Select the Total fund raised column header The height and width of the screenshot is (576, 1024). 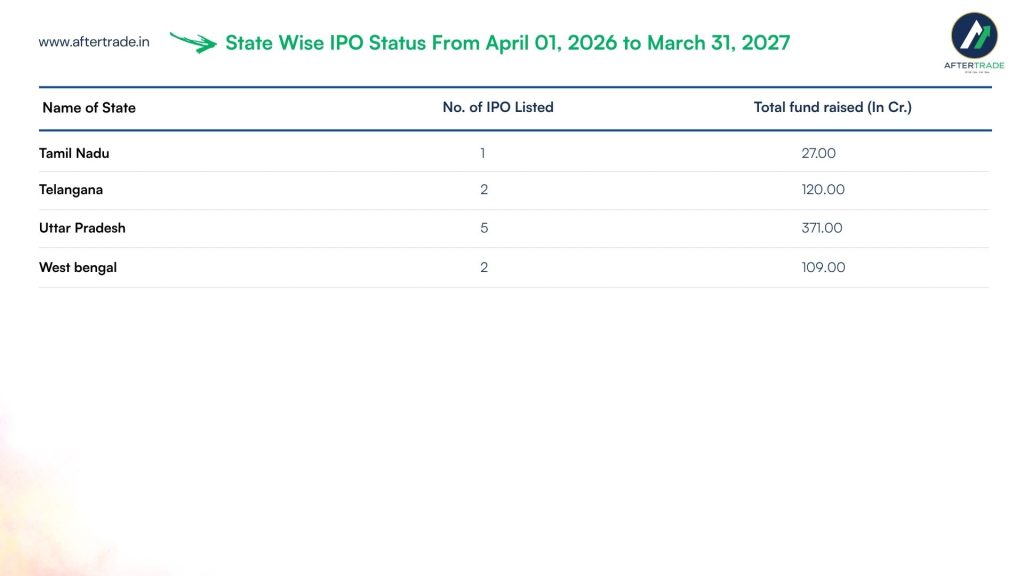point(833,107)
